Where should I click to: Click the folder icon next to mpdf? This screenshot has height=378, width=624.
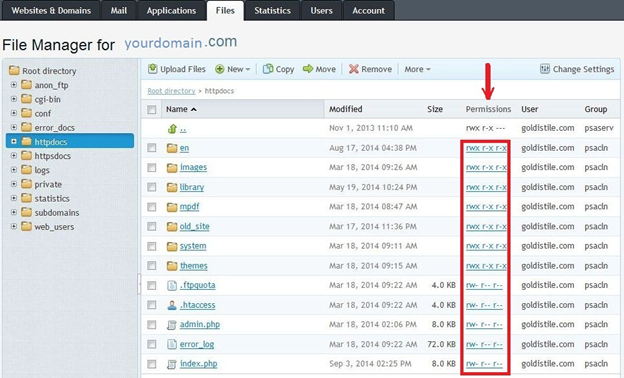coord(172,207)
